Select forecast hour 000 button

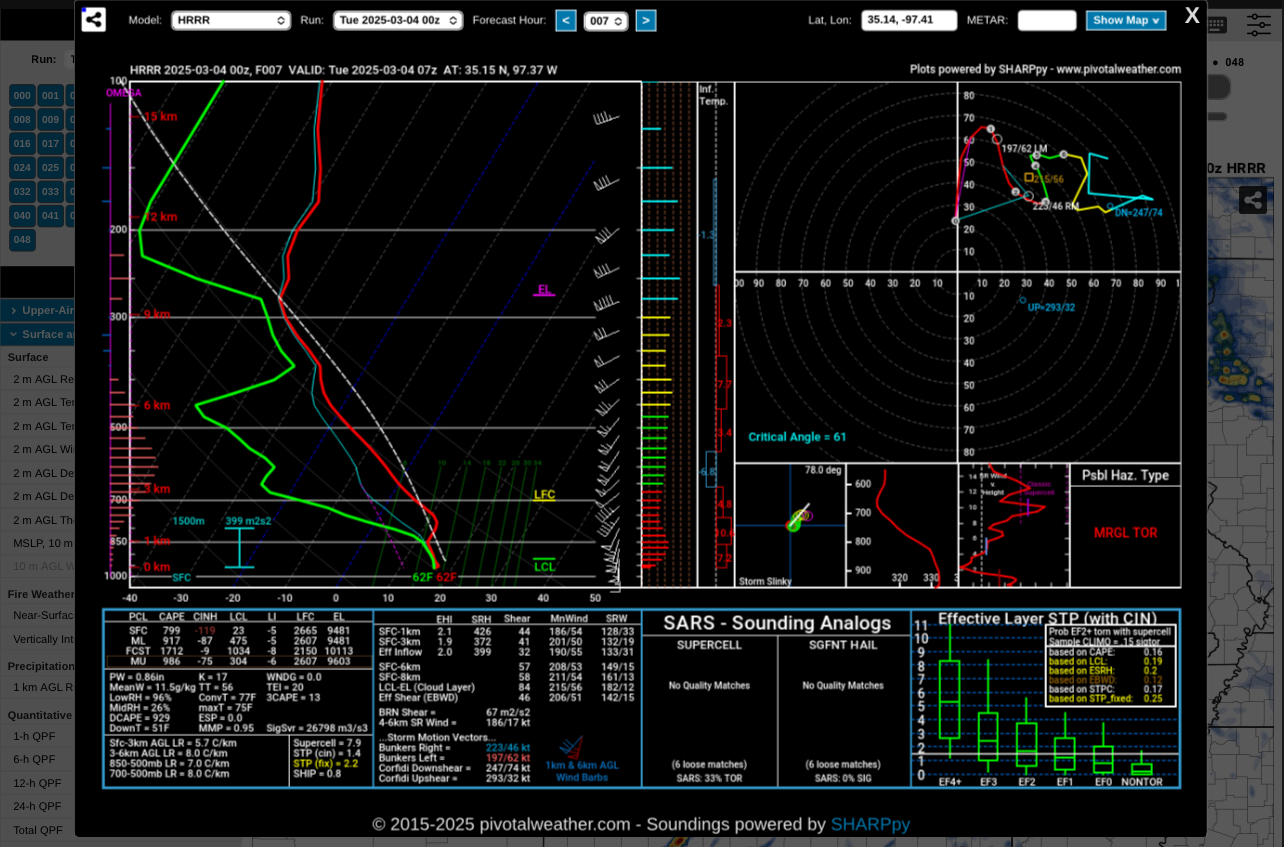[x=22, y=96]
